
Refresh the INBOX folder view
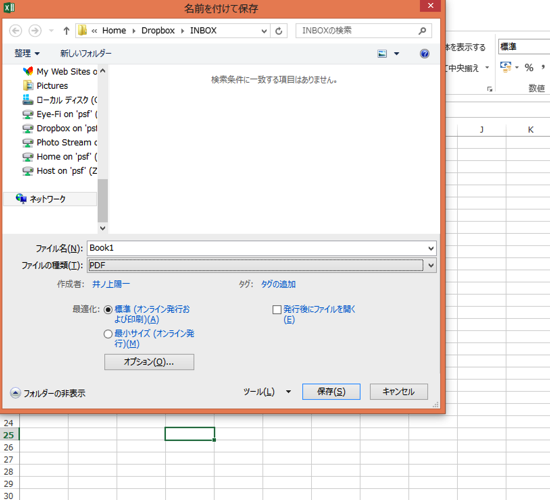point(279,31)
